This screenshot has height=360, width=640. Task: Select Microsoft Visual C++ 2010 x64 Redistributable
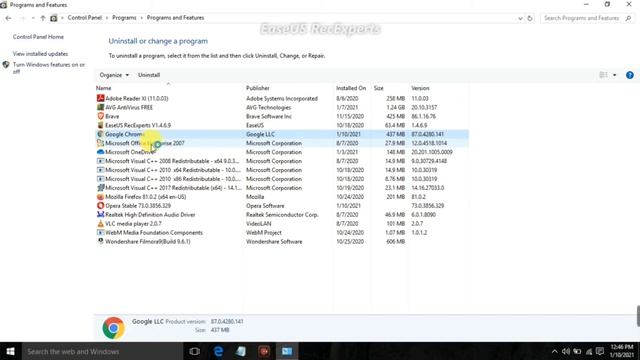pos(282,170)
